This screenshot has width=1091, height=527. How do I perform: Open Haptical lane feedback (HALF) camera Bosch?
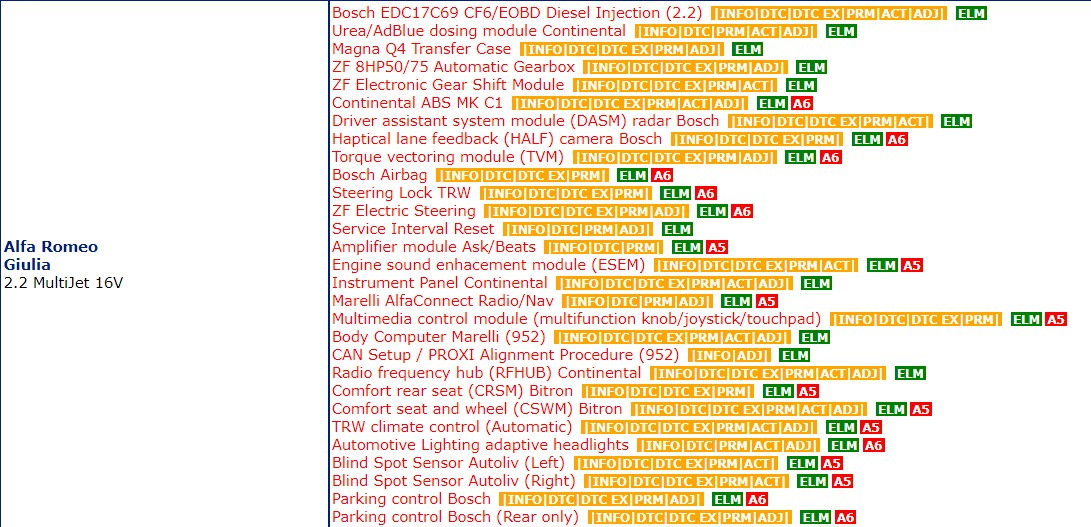pos(497,139)
